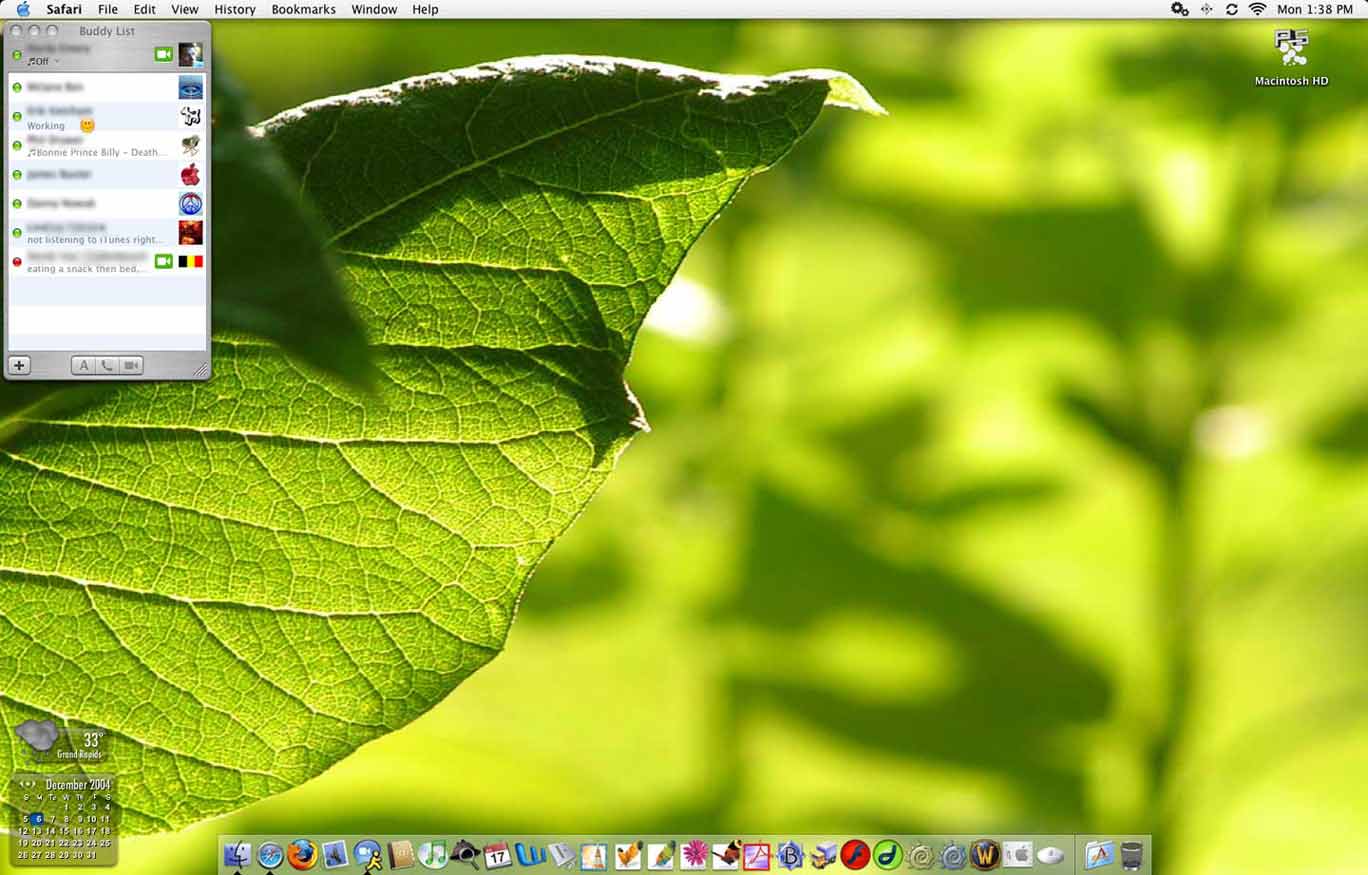Launch iChat running-man icon in Dock
Viewport: 1368px width, 875px height.
click(368, 855)
